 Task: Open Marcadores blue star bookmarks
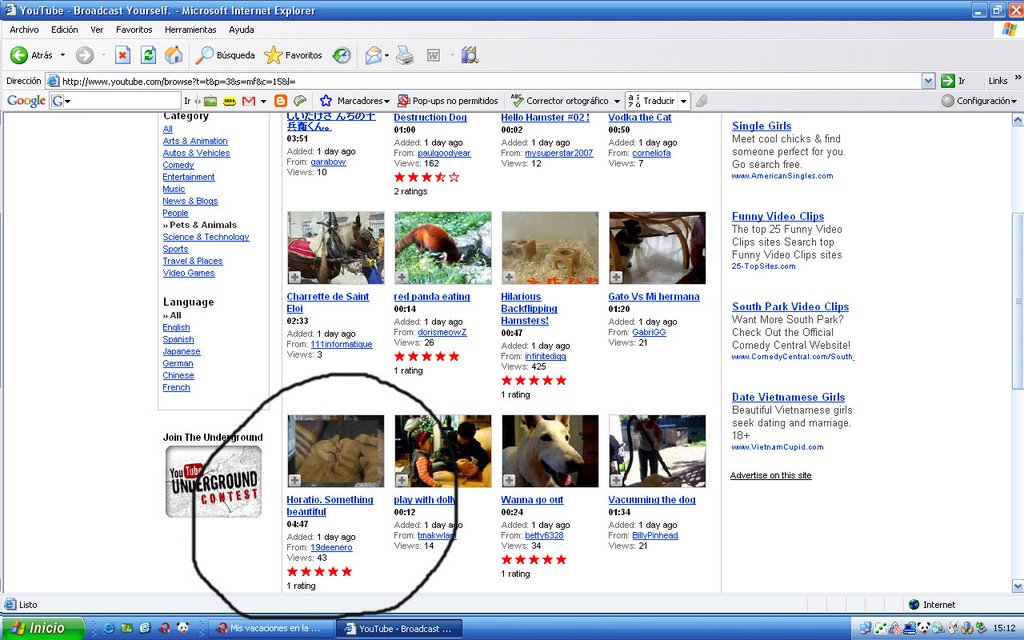[354, 101]
